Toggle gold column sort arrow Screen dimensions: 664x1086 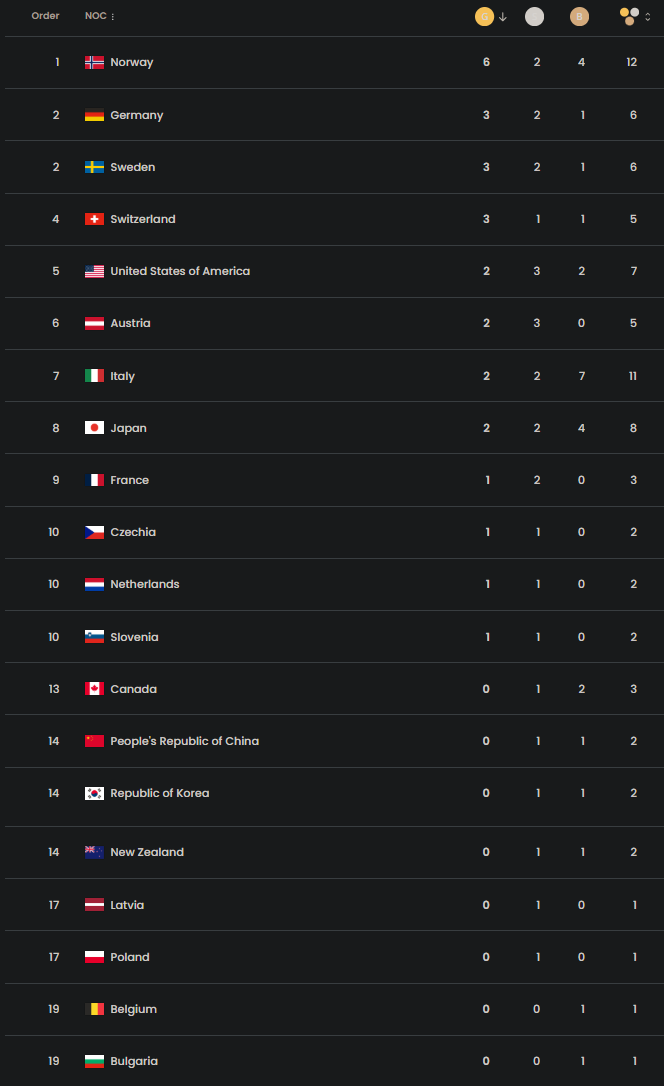coord(503,16)
